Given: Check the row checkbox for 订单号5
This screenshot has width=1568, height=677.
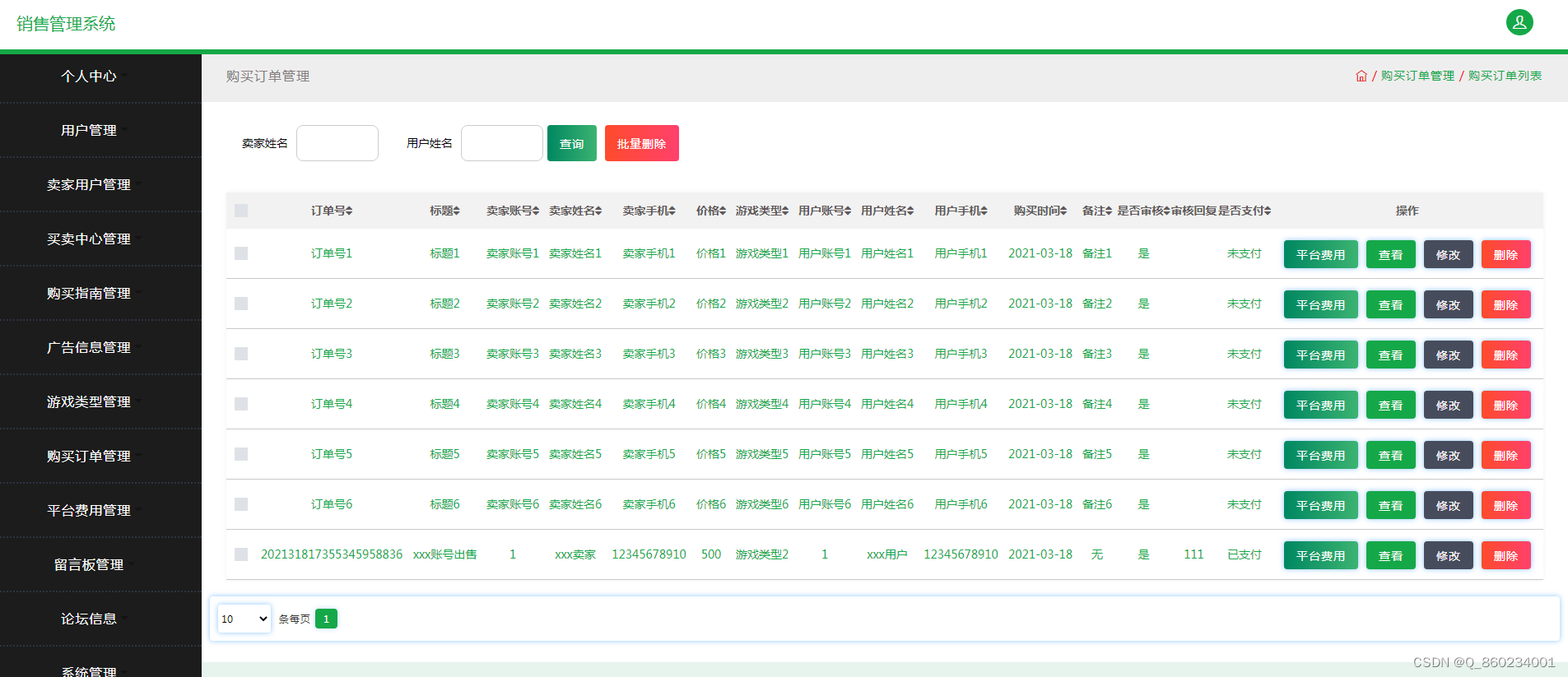Looking at the screenshot, I should [x=241, y=454].
